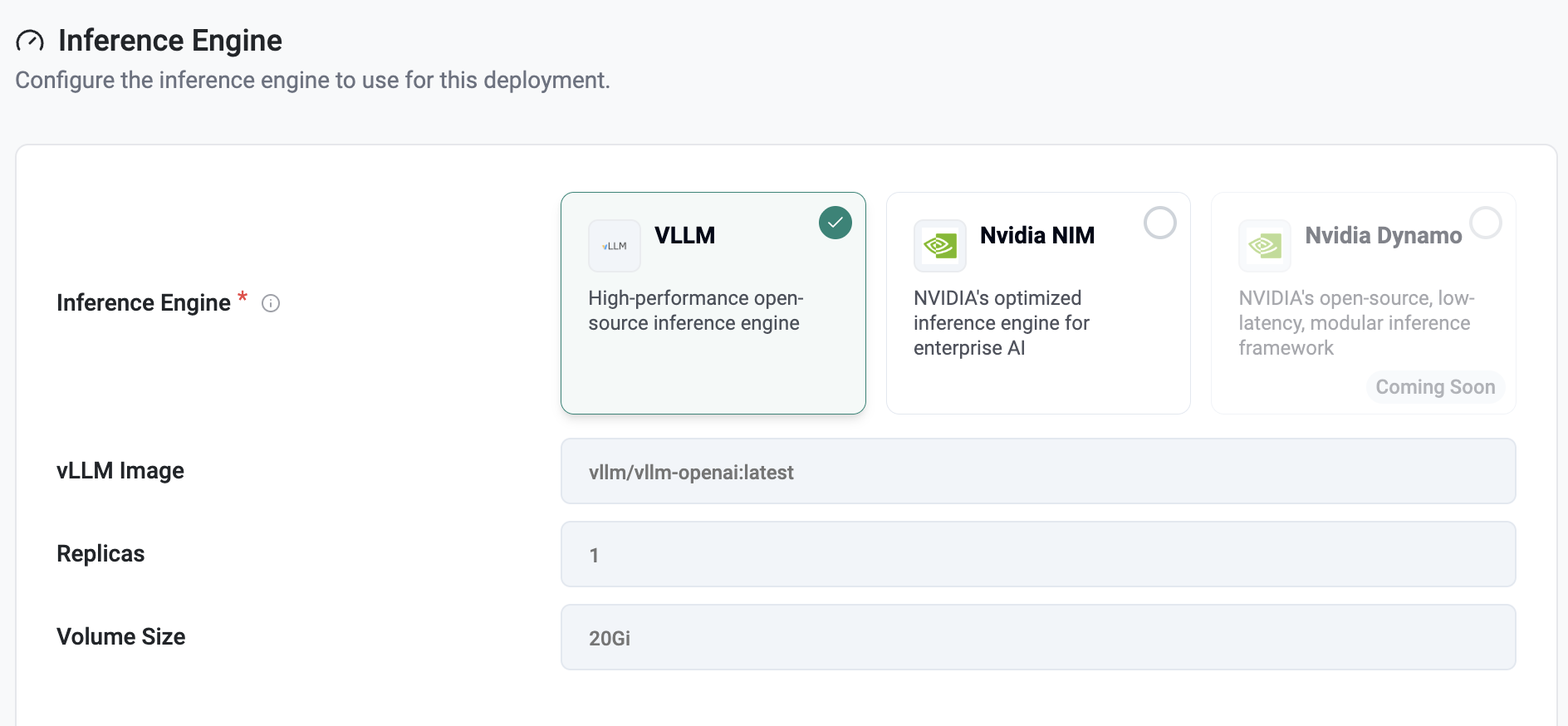Image resolution: width=1568 pixels, height=726 pixels.
Task: Click the VLLM card title
Action: click(x=684, y=236)
